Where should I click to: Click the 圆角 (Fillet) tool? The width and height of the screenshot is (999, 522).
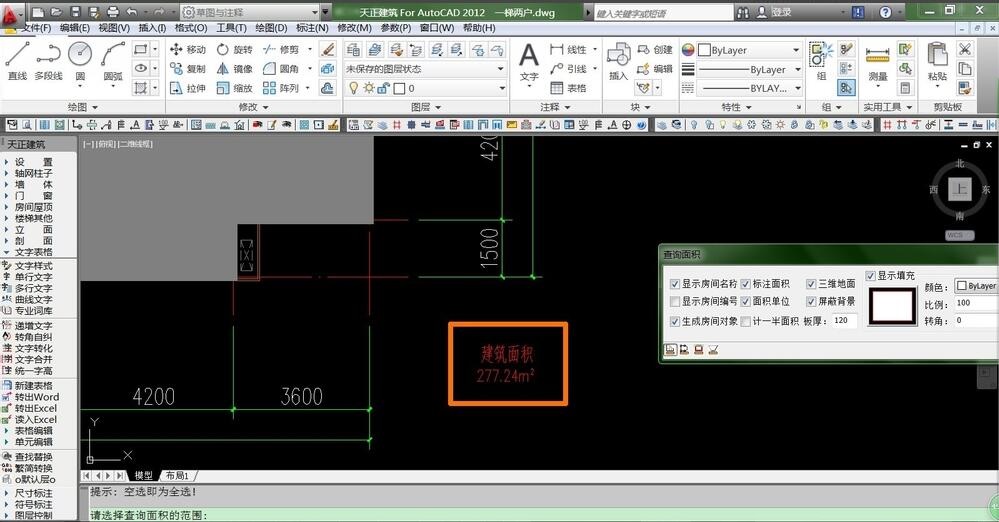pos(281,68)
